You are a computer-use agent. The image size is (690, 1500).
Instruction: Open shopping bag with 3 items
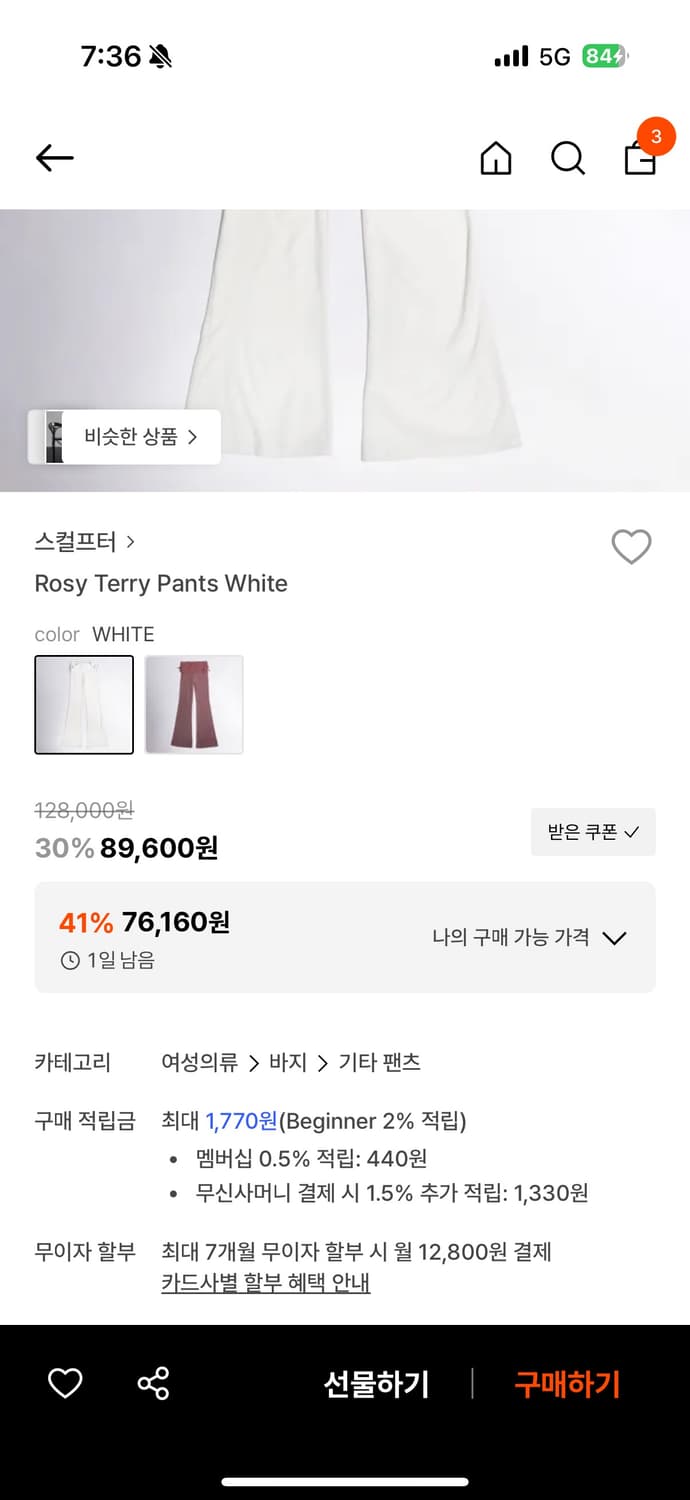pyautogui.click(x=640, y=158)
